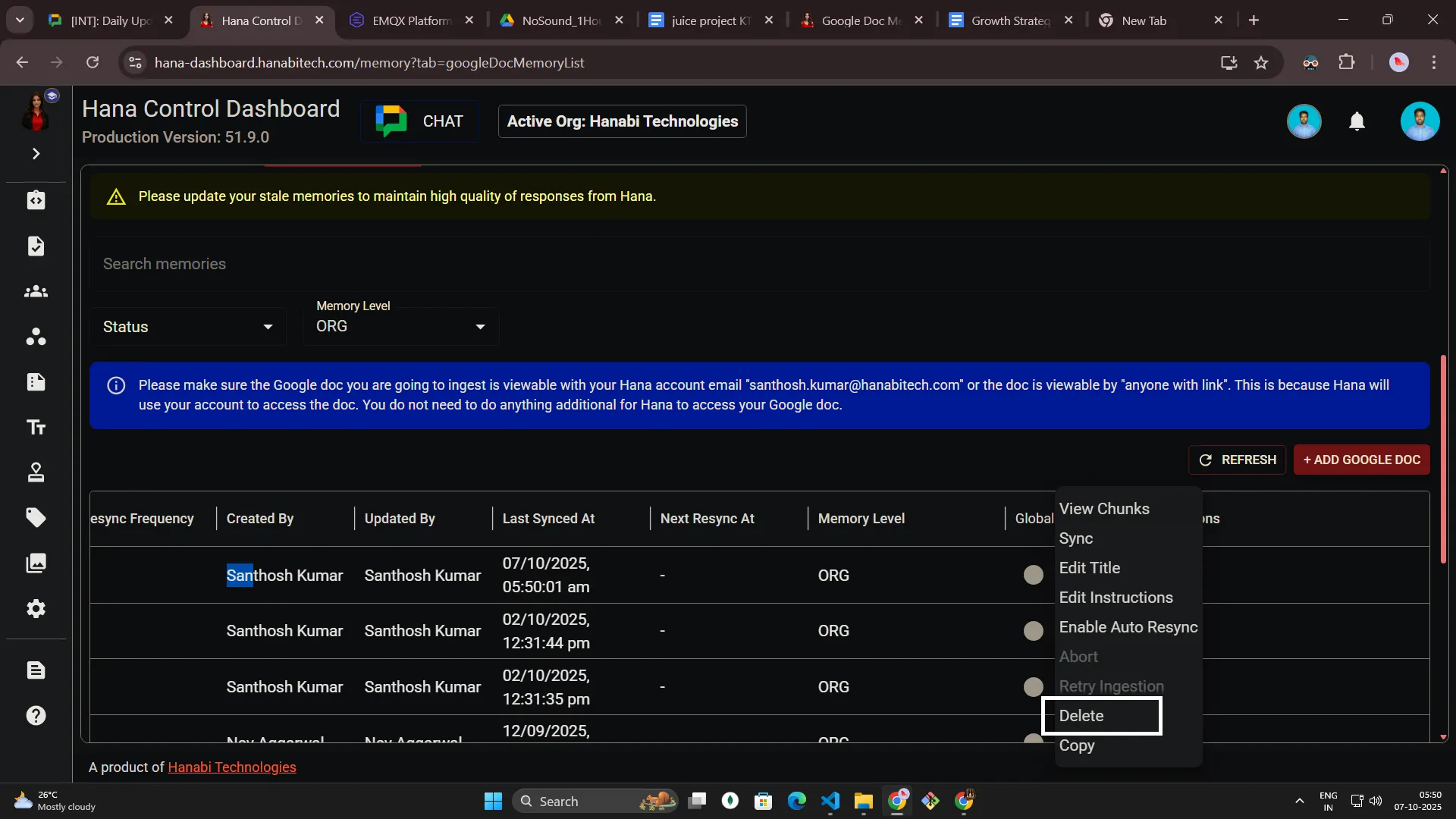
Task: Expand the collapsed sidebar with chevron
Action: (x=36, y=153)
